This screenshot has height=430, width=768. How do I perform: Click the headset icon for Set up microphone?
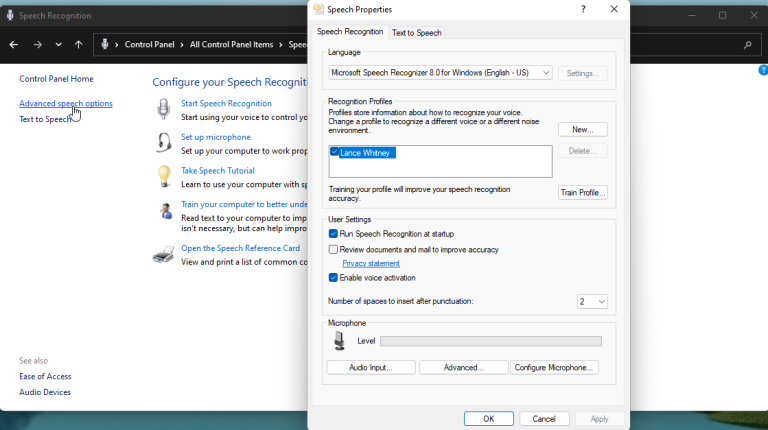(164, 143)
